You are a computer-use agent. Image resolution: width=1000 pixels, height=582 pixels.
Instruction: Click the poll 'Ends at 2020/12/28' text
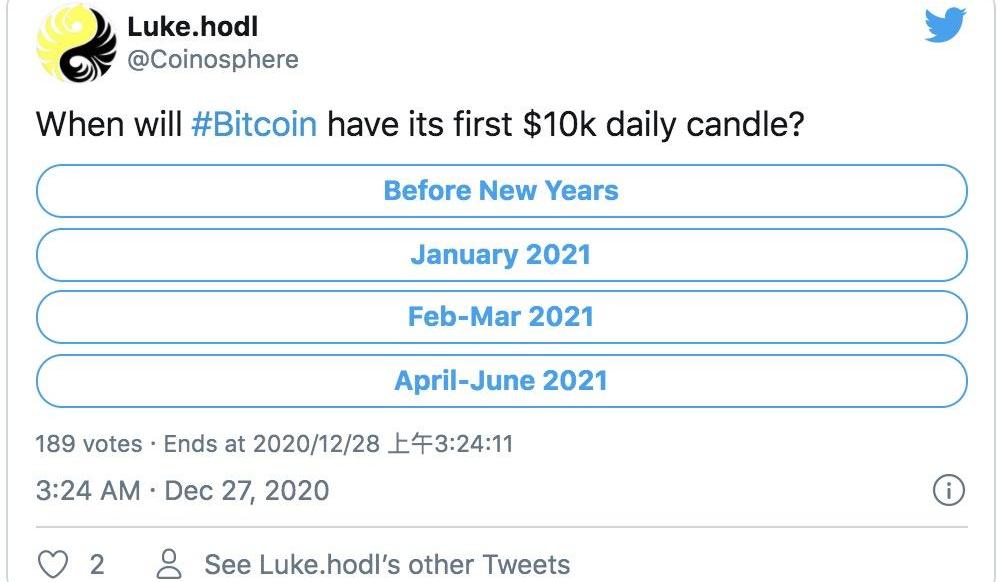(x=272, y=444)
